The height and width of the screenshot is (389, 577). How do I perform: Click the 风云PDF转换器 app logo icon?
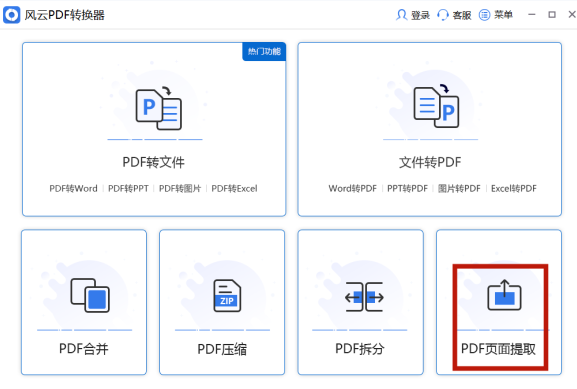11,15
